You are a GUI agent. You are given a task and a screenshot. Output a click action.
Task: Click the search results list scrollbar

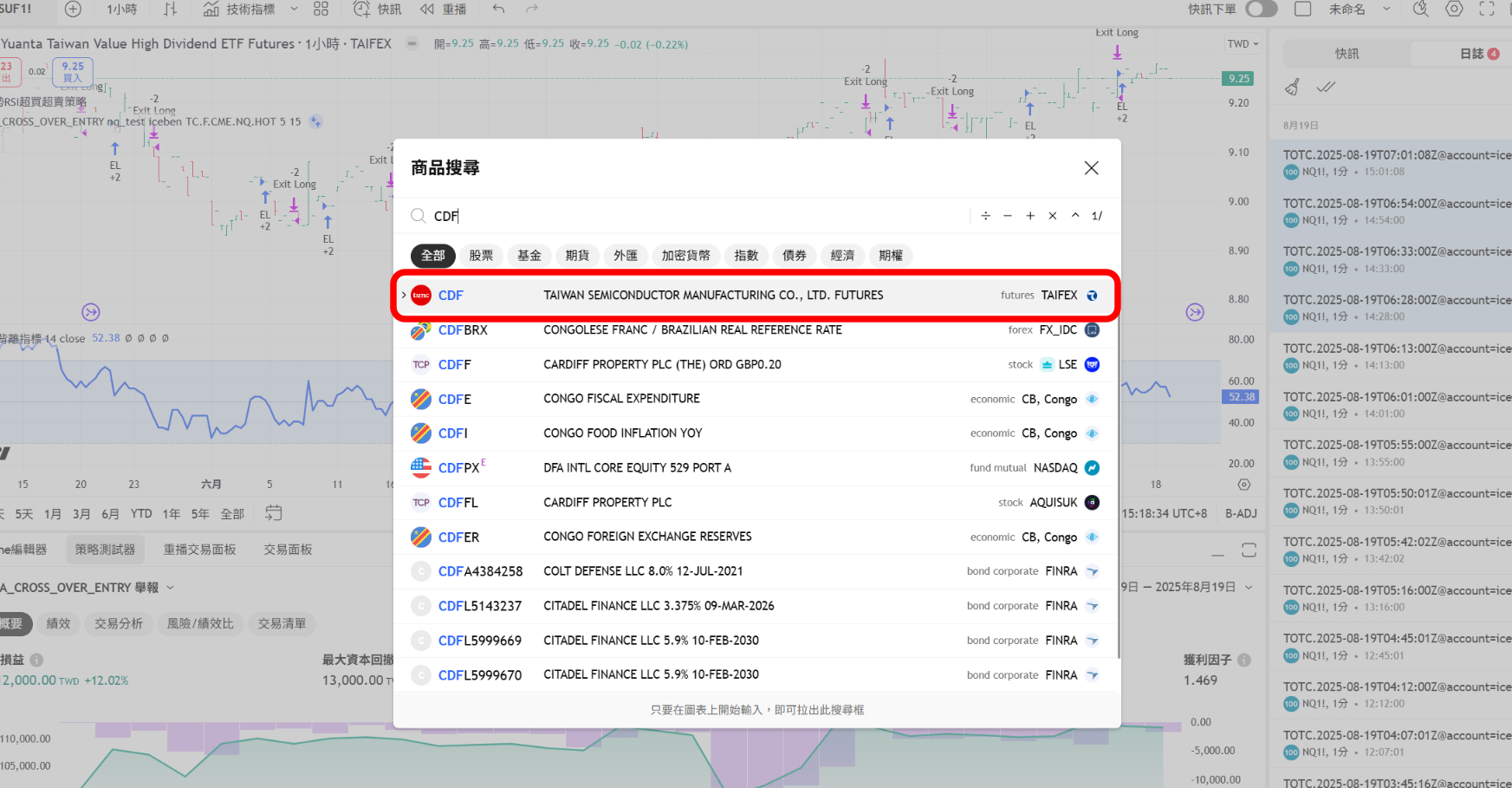[1119, 468]
